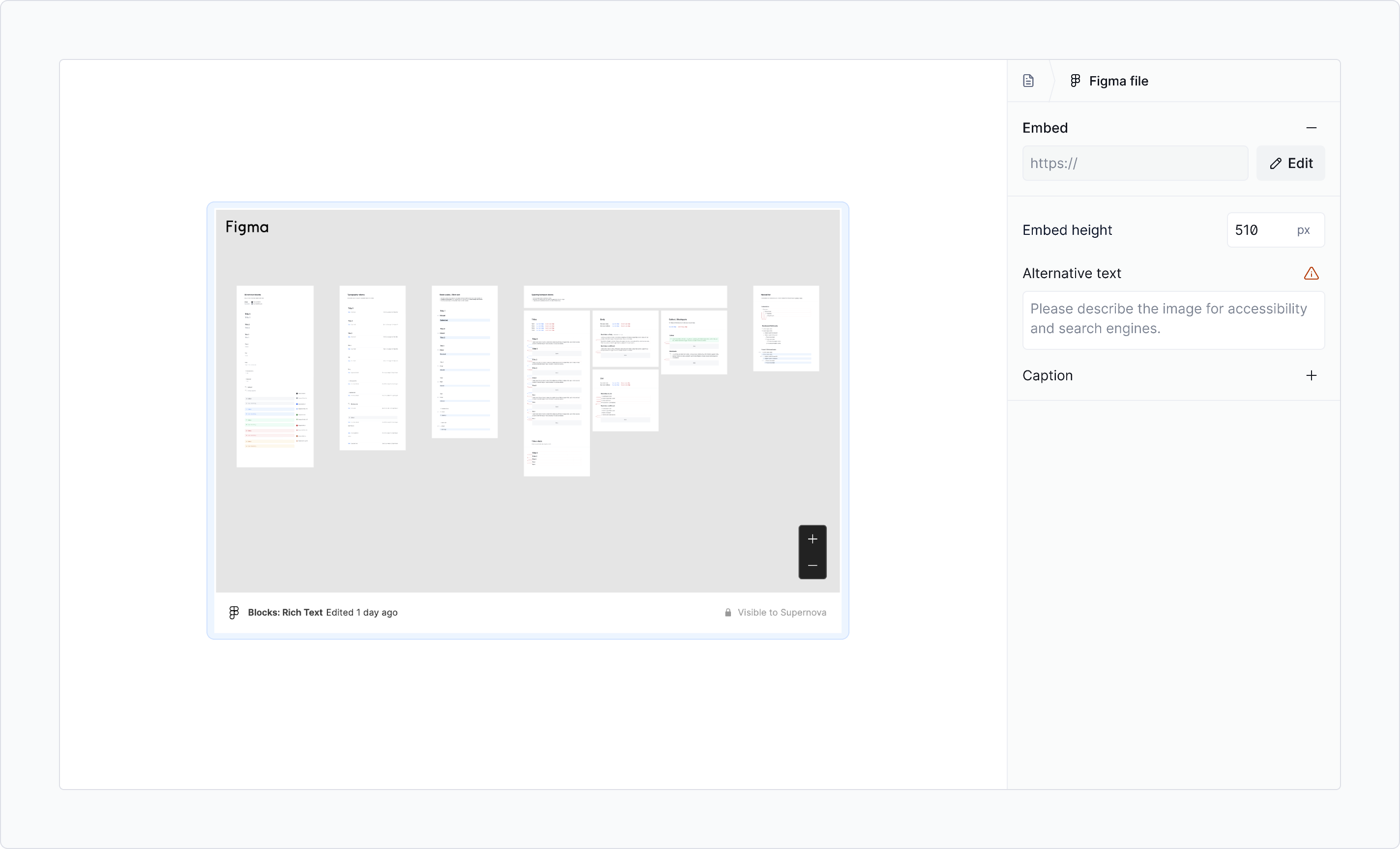The width and height of the screenshot is (1400, 849).
Task: Click the zoom out button on Figma embed
Action: 812,566
